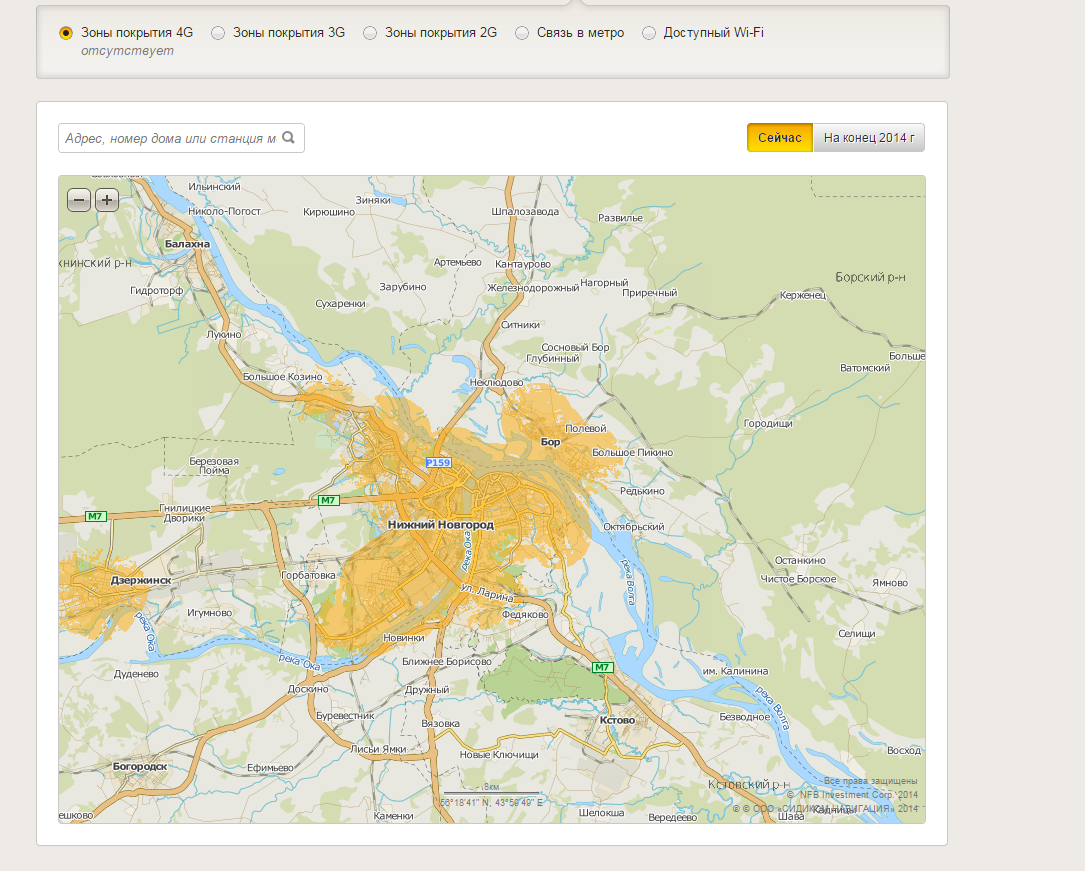Click the 'Доскино' map label

308,688
